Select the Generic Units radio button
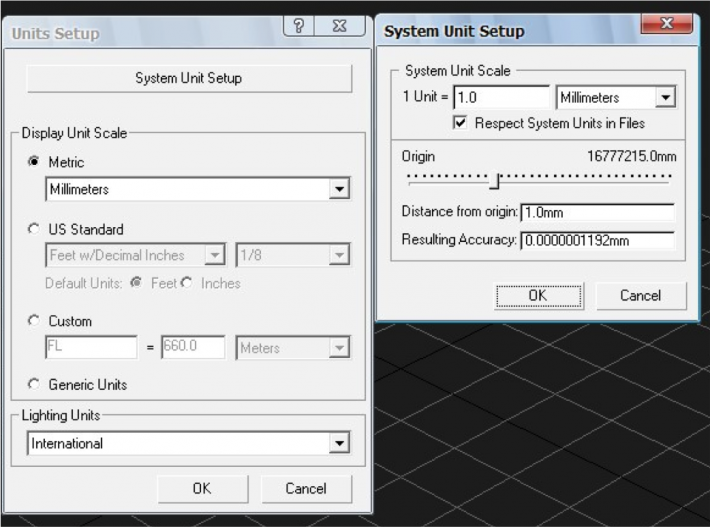Image resolution: width=710 pixels, height=527 pixels. pyautogui.click(x=34, y=384)
